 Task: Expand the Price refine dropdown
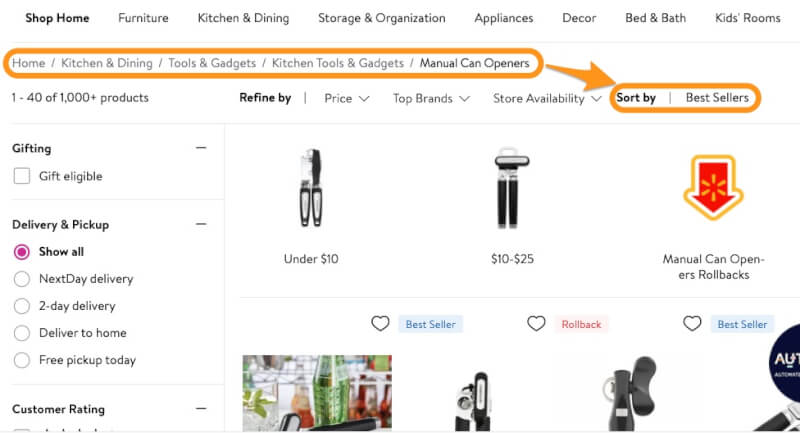[x=347, y=98]
